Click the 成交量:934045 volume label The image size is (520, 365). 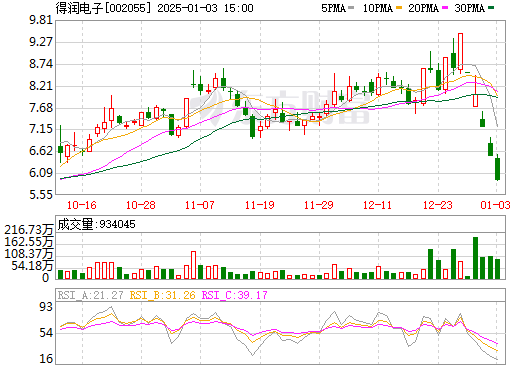96,224
